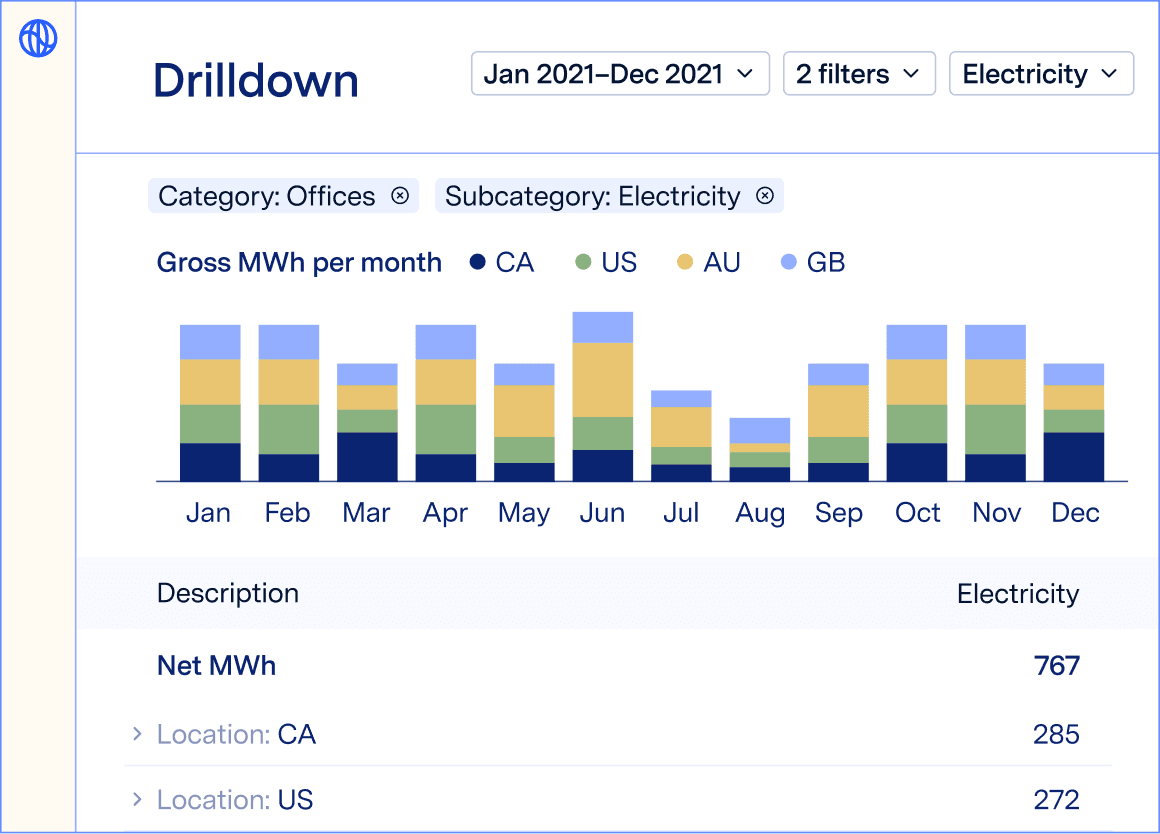Toggle the CA series legend dot
Screen dimensions: 1160x834
(478, 262)
